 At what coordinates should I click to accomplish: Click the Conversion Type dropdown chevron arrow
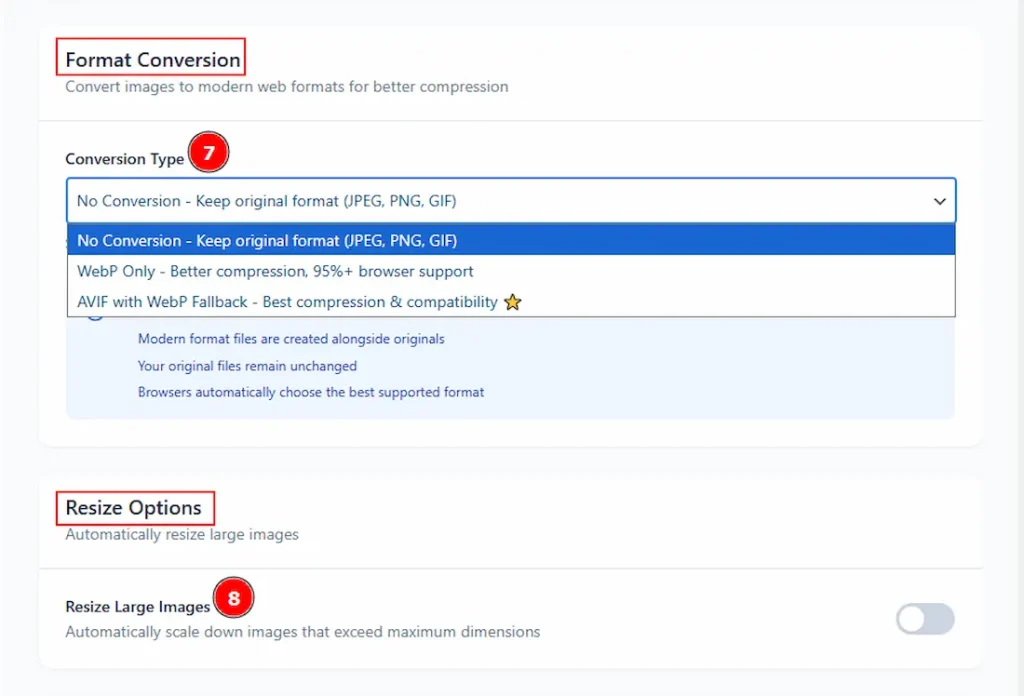point(939,201)
